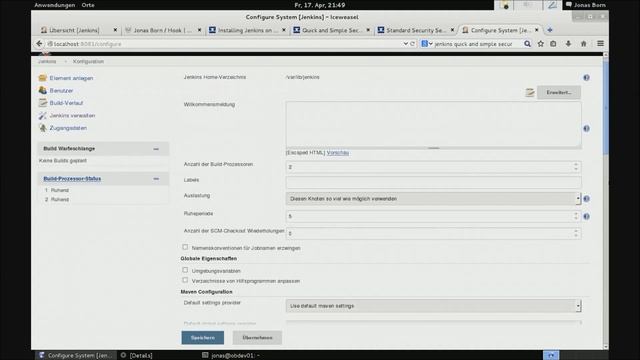Focus the Labels input field
The image size is (640, 360).
coord(433,182)
